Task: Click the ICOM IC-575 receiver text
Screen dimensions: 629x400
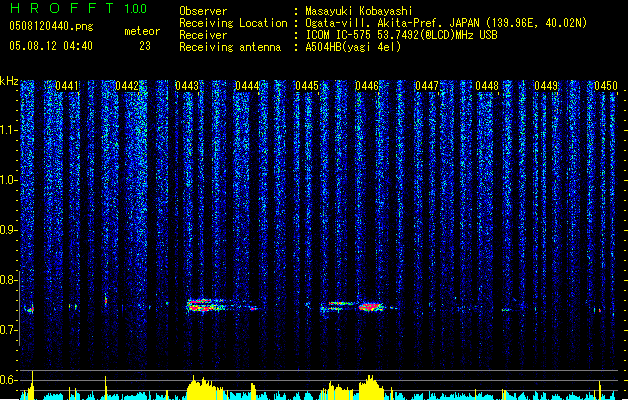Action: (x=401, y=35)
